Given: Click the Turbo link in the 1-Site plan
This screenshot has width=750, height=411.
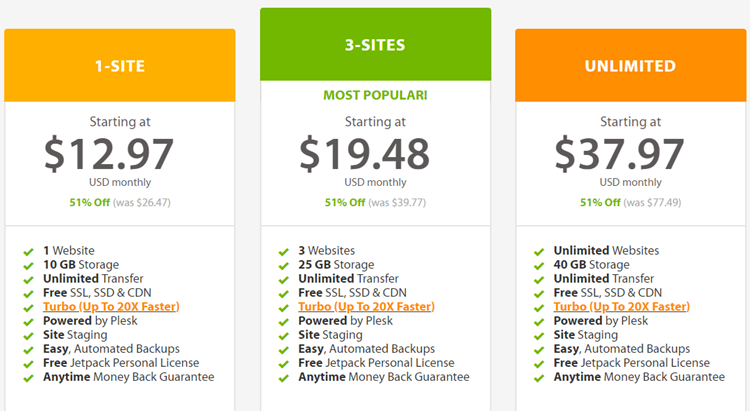Looking at the screenshot, I should tap(112, 306).
